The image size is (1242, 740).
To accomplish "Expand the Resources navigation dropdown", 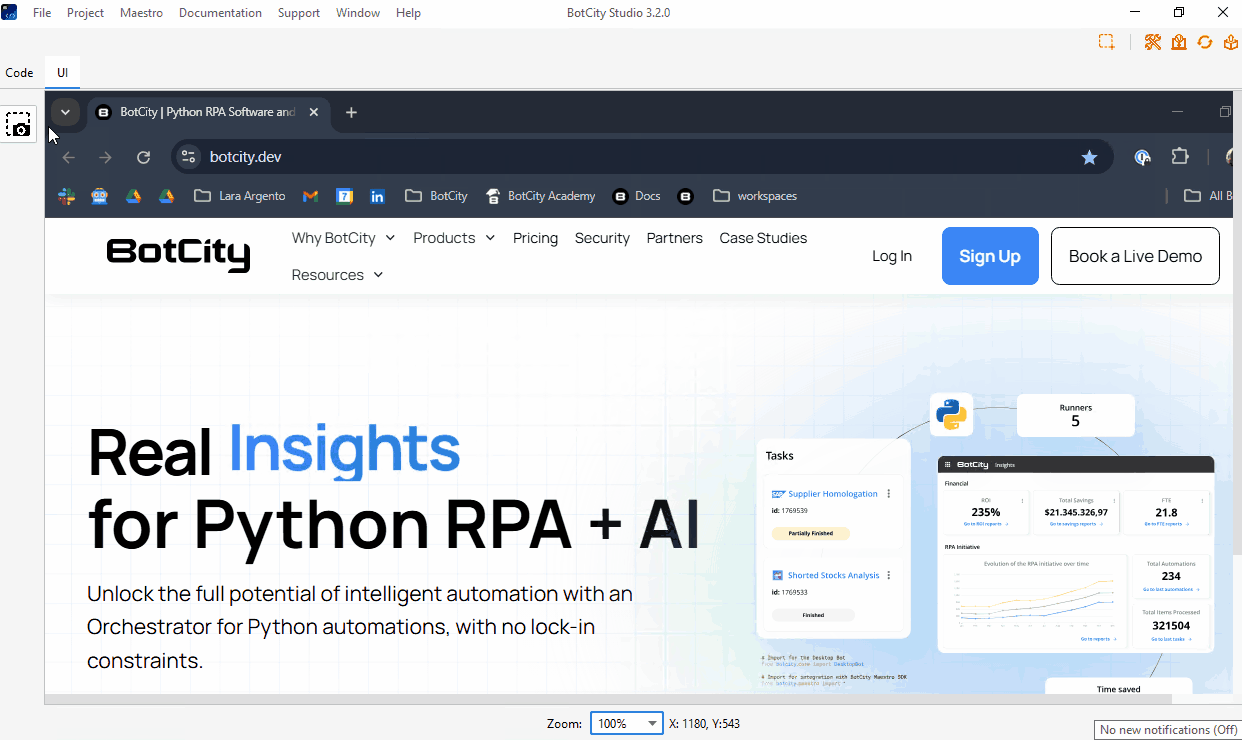I will [x=338, y=275].
